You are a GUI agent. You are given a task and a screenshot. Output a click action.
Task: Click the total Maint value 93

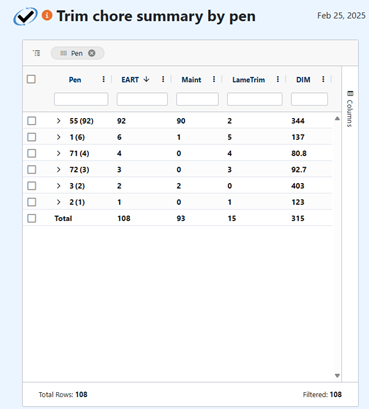181,218
